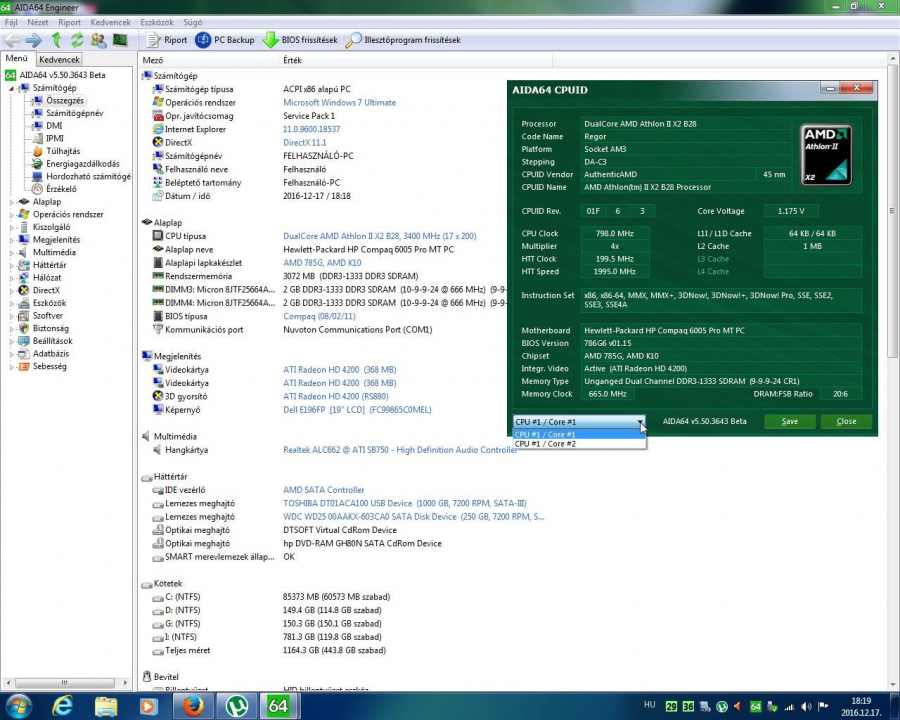Open the Eszközök menu
Viewport: 900px width, 720px height.
tap(157, 22)
